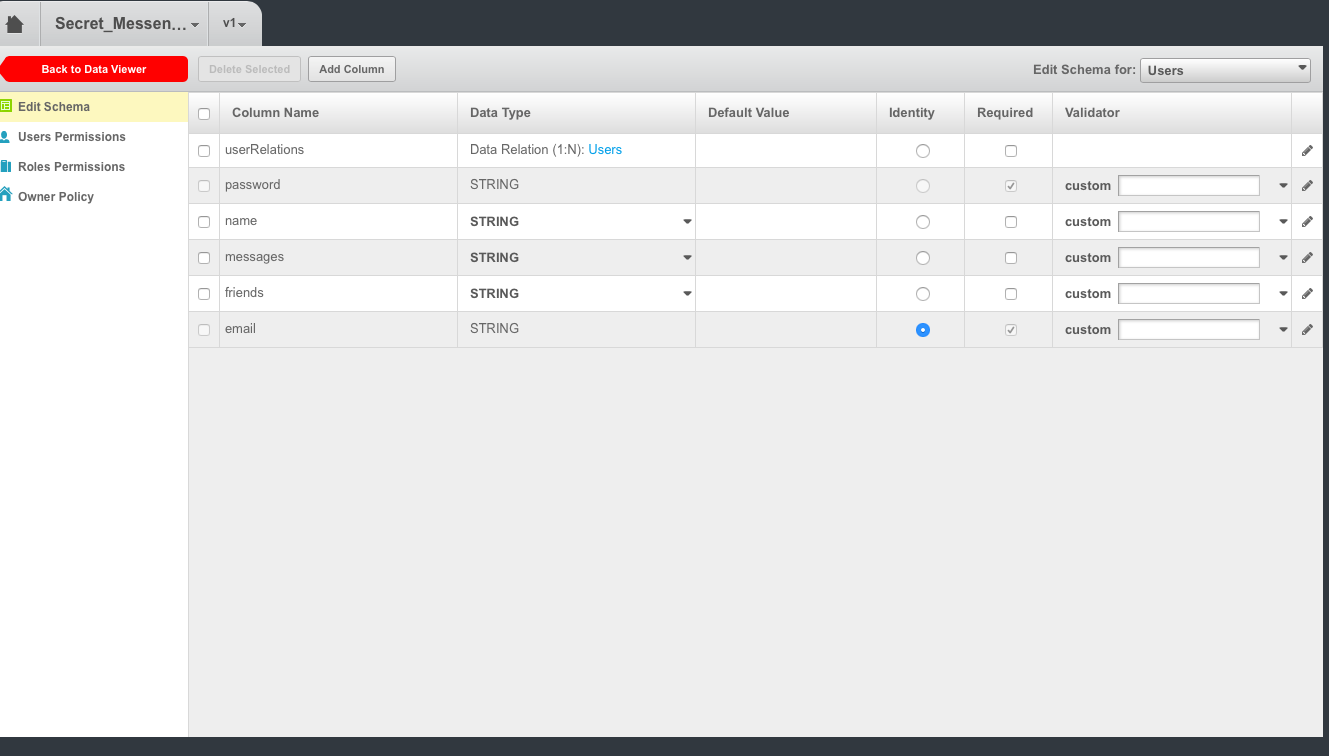Click the messages custom validator field
Image resolution: width=1329 pixels, height=756 pixels.
click(x=1189, y=258)
